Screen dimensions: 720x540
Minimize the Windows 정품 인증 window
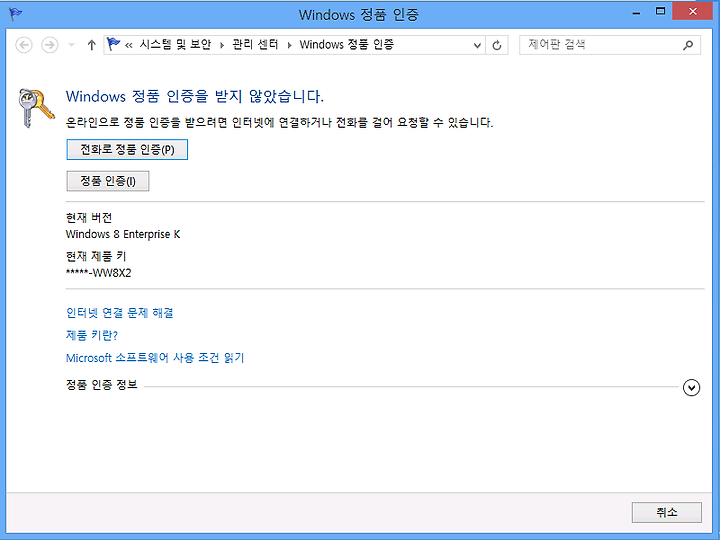636,13
